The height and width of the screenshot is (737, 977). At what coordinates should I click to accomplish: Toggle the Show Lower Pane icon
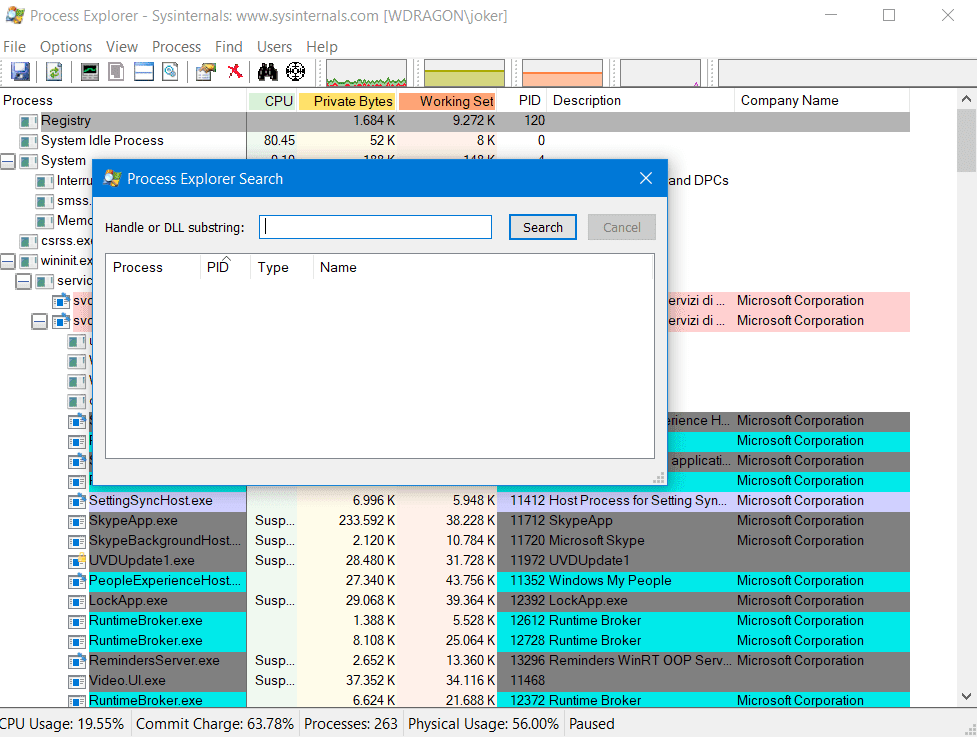tap(144, 72)
